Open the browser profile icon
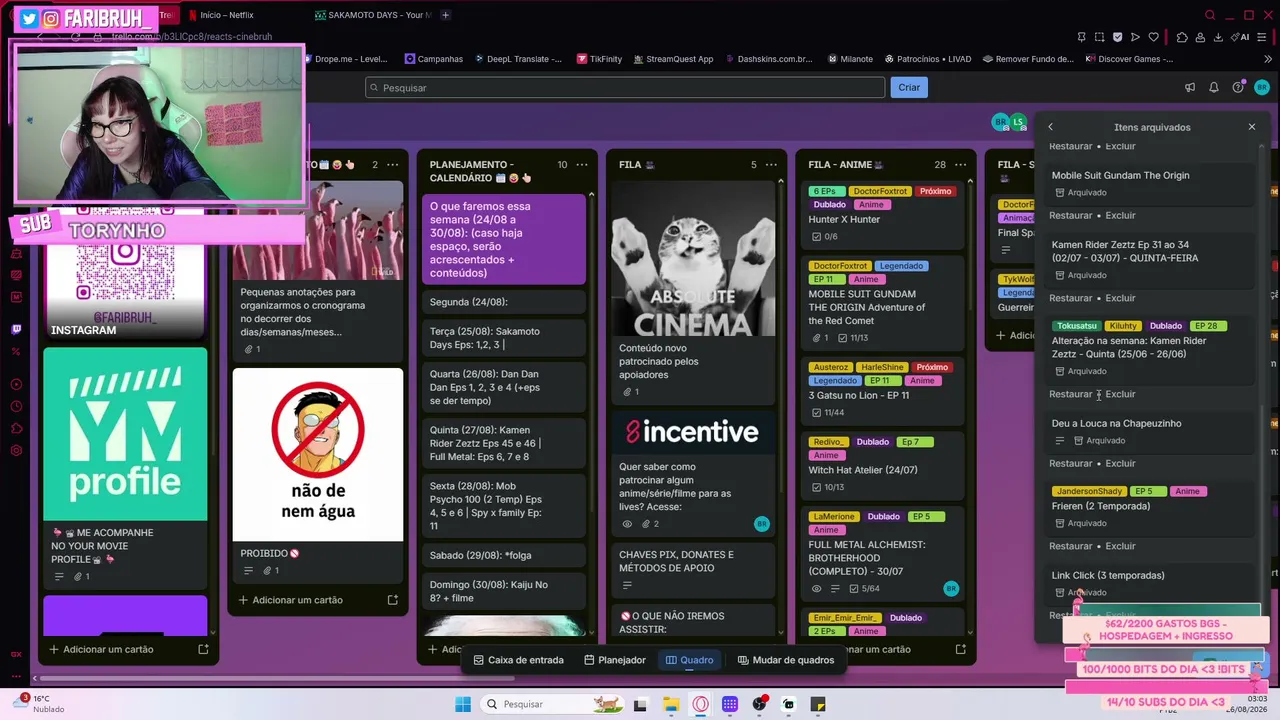 (1201, 37)
